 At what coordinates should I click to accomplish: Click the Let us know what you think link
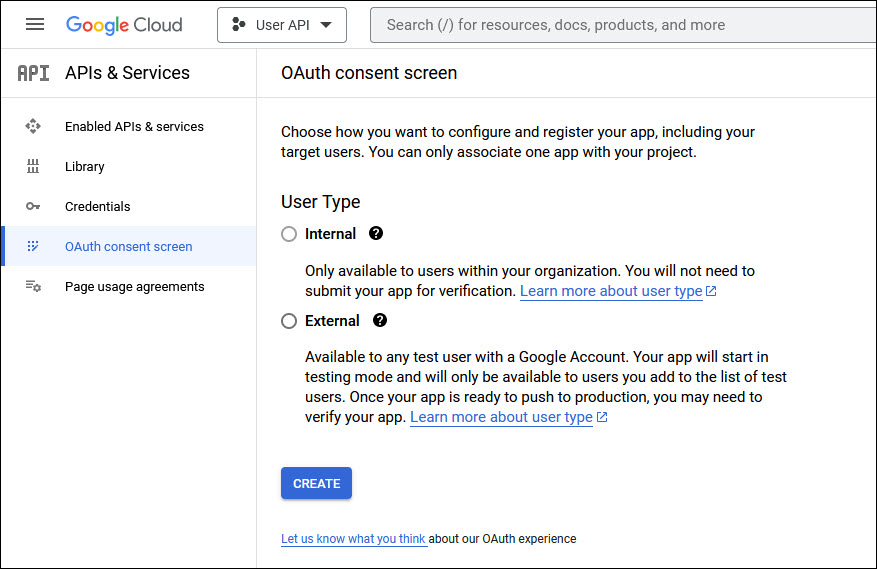(x=353, y=539)
